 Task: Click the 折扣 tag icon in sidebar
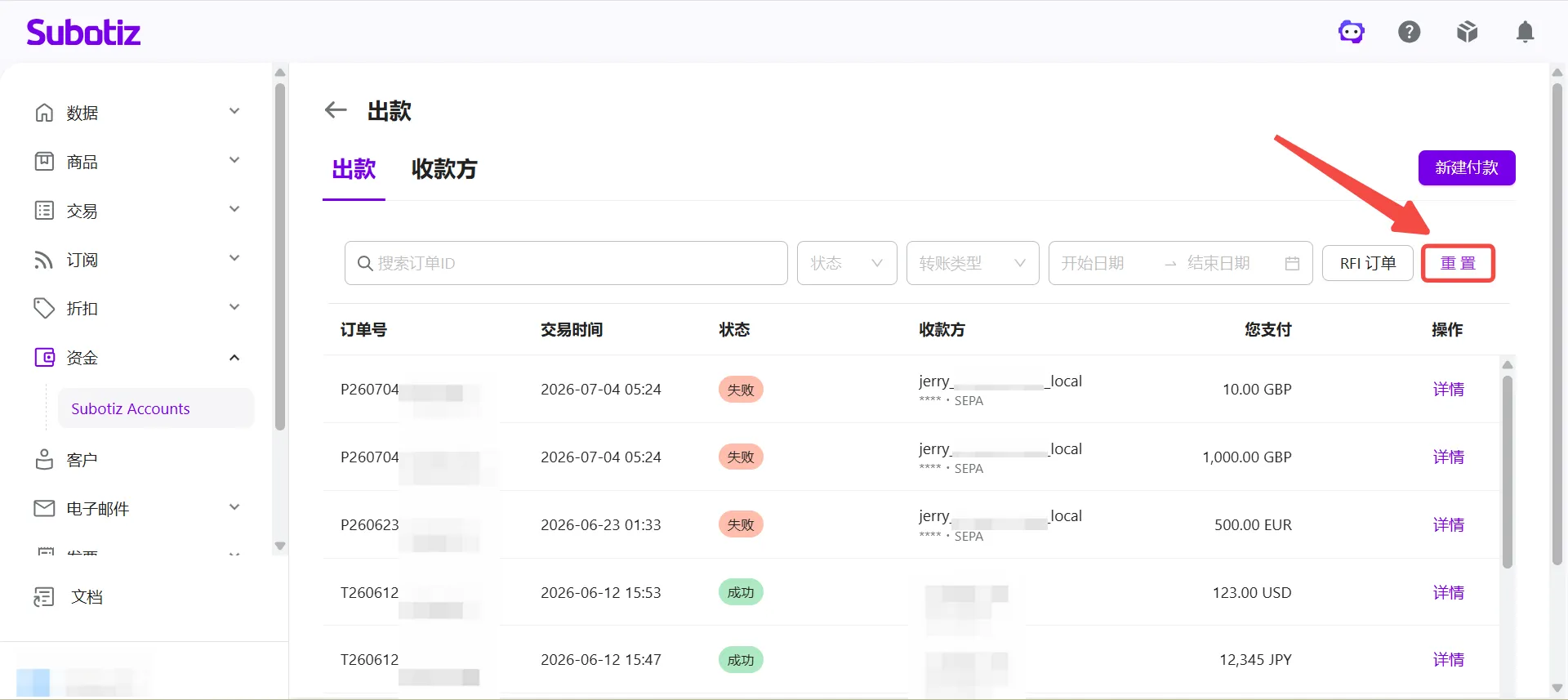point(44,309)
